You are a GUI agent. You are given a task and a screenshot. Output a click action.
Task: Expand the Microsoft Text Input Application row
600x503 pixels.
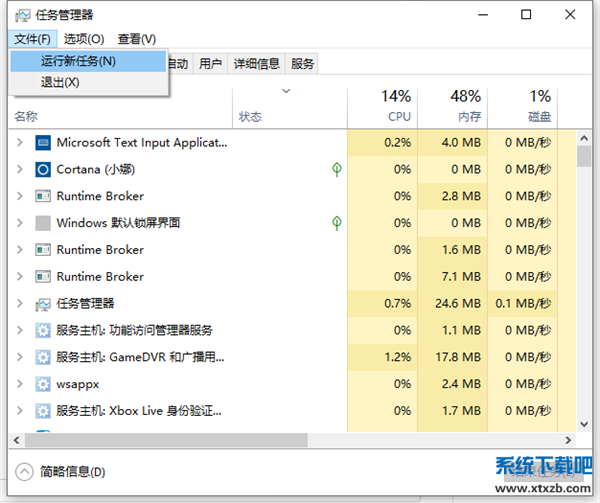[19, 143]
